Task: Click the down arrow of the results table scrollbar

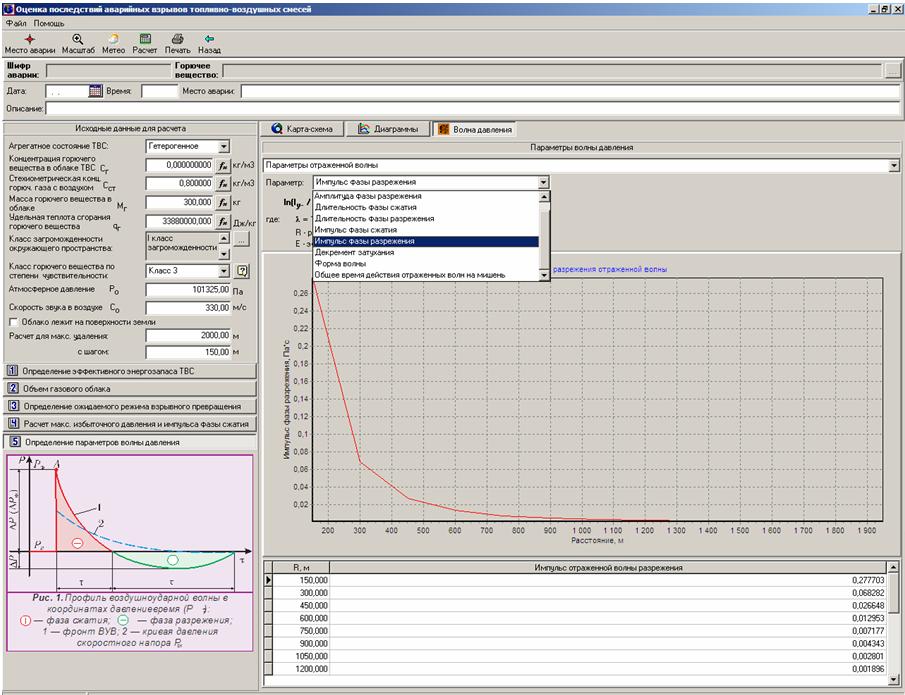Action: [893, 677]
